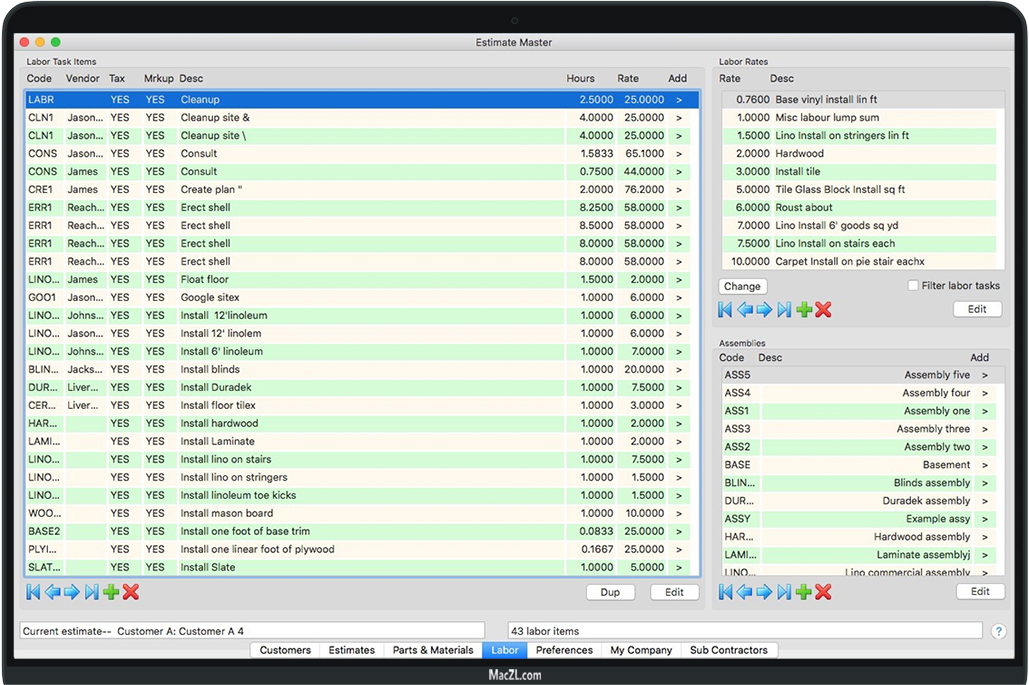1029x685 pixels.
Task: Go to next record in Labor Rates
Action: click(x=765, y=310)
